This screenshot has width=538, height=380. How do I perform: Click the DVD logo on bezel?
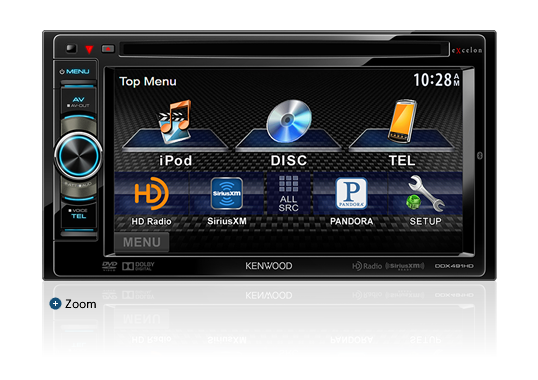[x=110, y=266]
